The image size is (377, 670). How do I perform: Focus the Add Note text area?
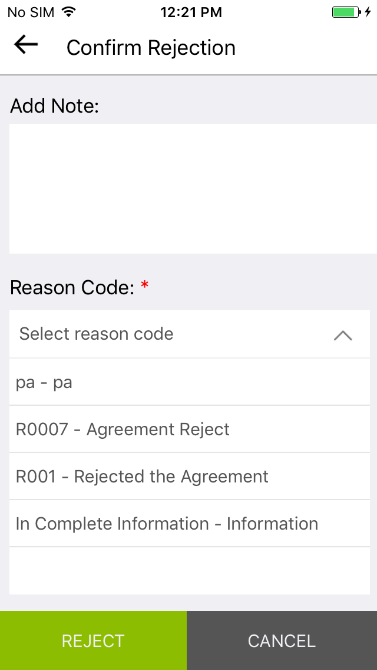pos(193,189)
